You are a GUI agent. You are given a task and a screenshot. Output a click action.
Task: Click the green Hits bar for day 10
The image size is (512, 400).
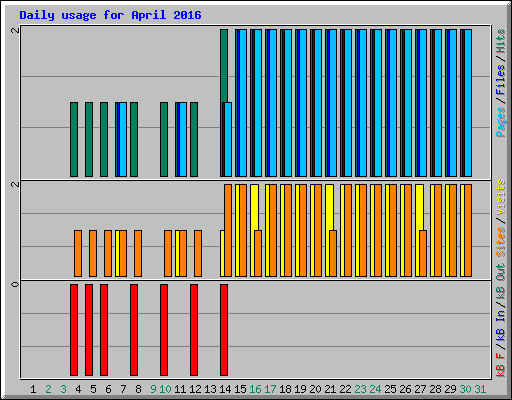[x=164, y=139]
